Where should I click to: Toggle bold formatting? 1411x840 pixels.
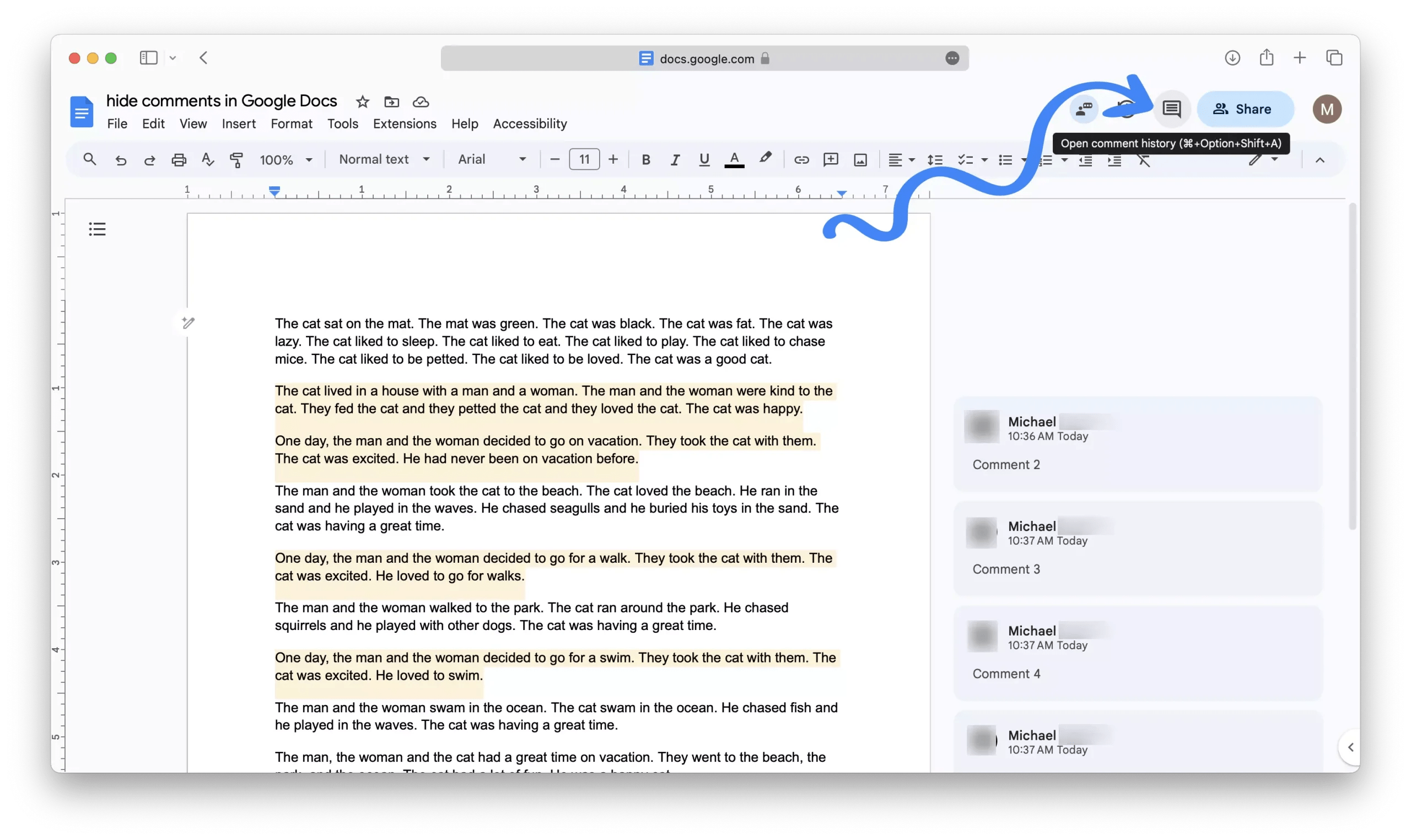(x=645, y=160)
